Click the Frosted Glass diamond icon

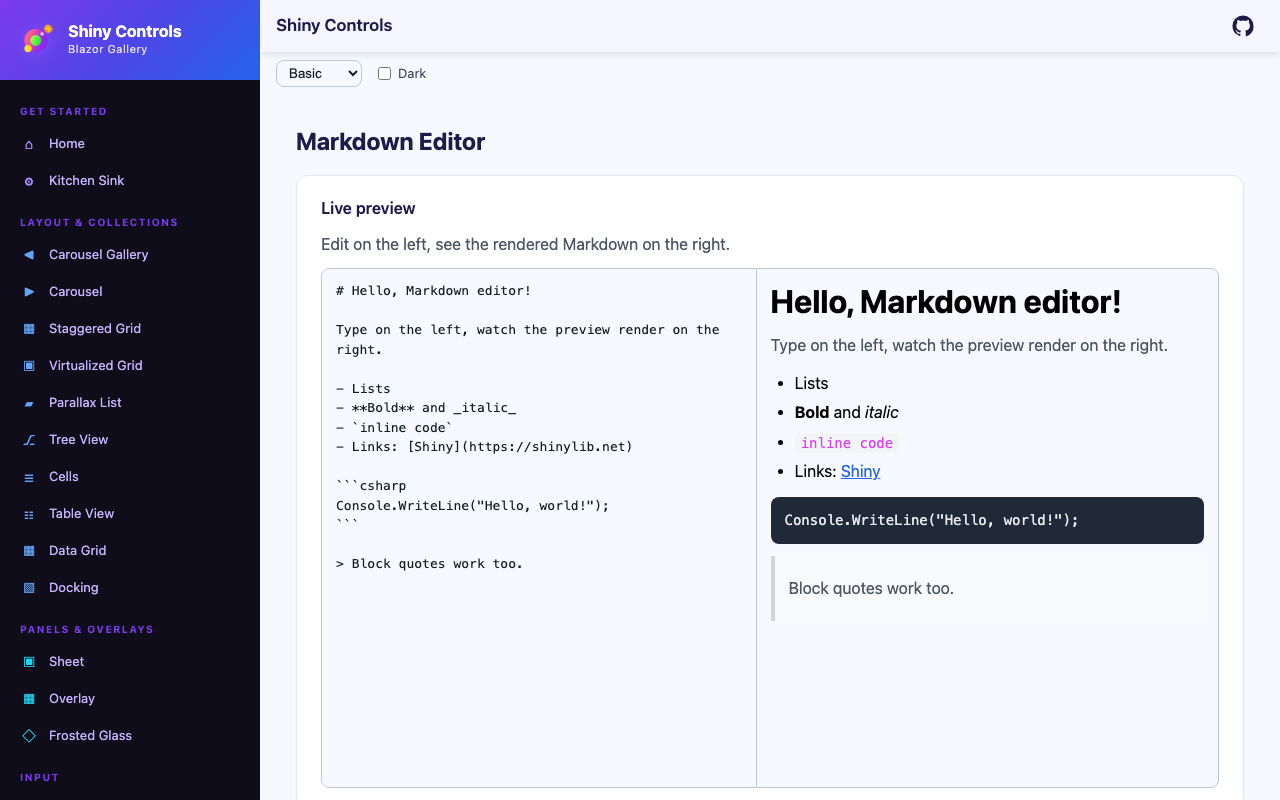(29, 736)
